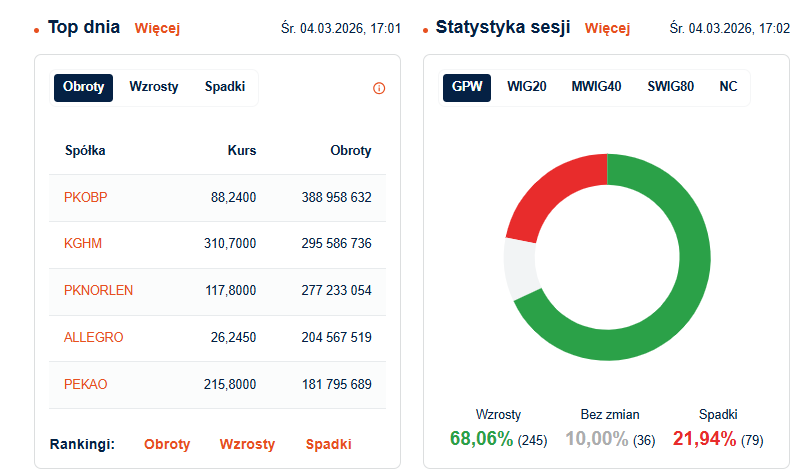Open the Obroty ranking link
The height and width of the screenshot is (470, 811).
[167, 444]
